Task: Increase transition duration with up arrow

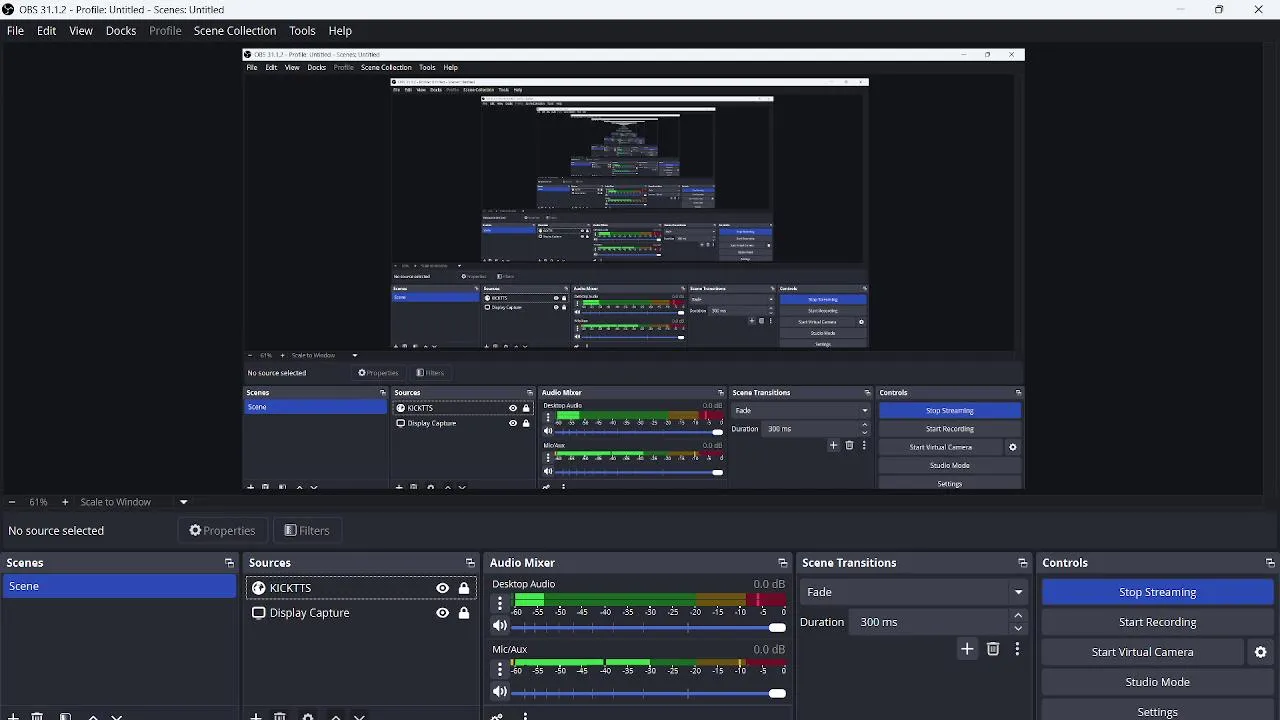Action: 1018,616
